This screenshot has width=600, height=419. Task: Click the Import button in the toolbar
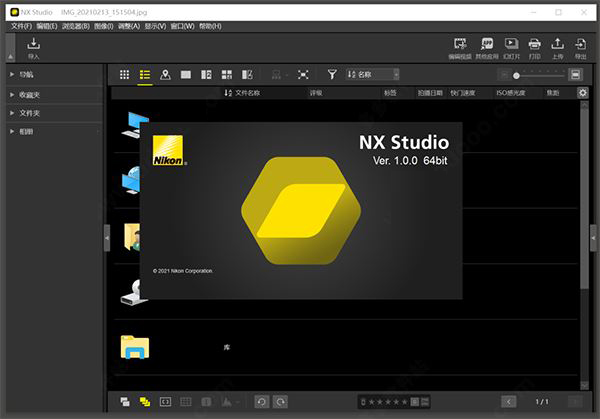click(x=33, y=46)
